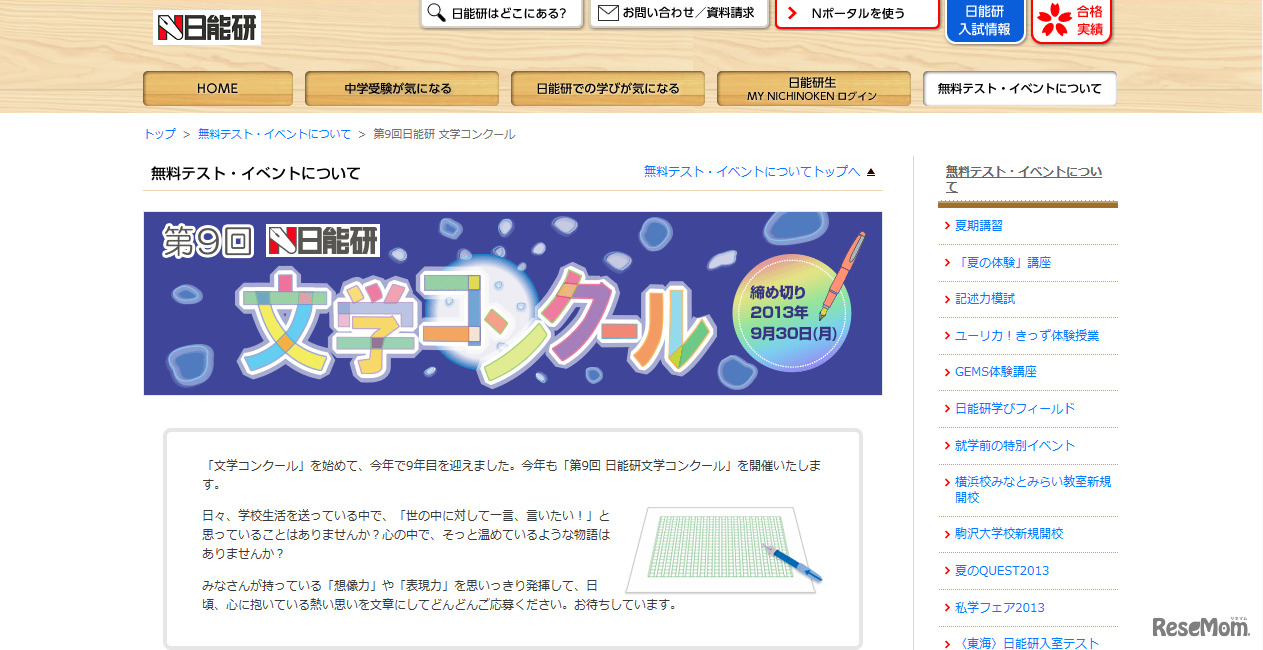Click the blue 日能研入試情報 icon button
Viewport: 1263px width, 650px height.
[984, 20]
